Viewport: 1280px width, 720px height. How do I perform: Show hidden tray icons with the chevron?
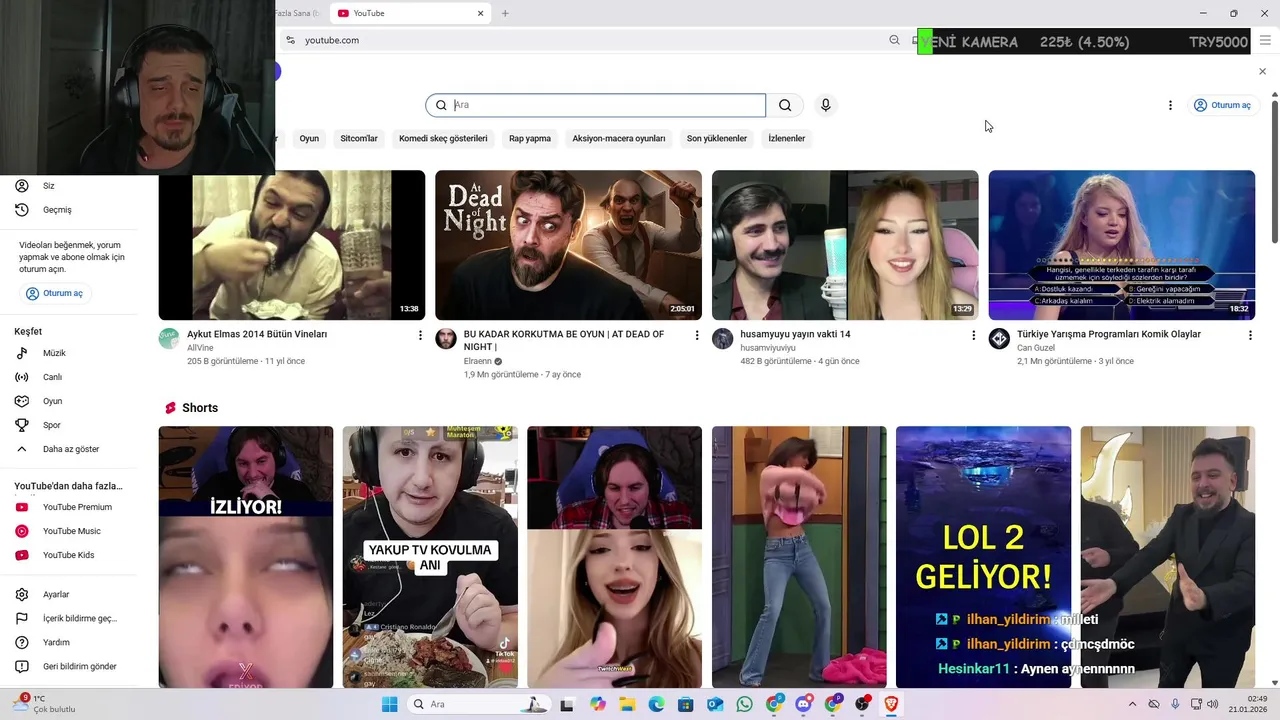point(1132,704)
